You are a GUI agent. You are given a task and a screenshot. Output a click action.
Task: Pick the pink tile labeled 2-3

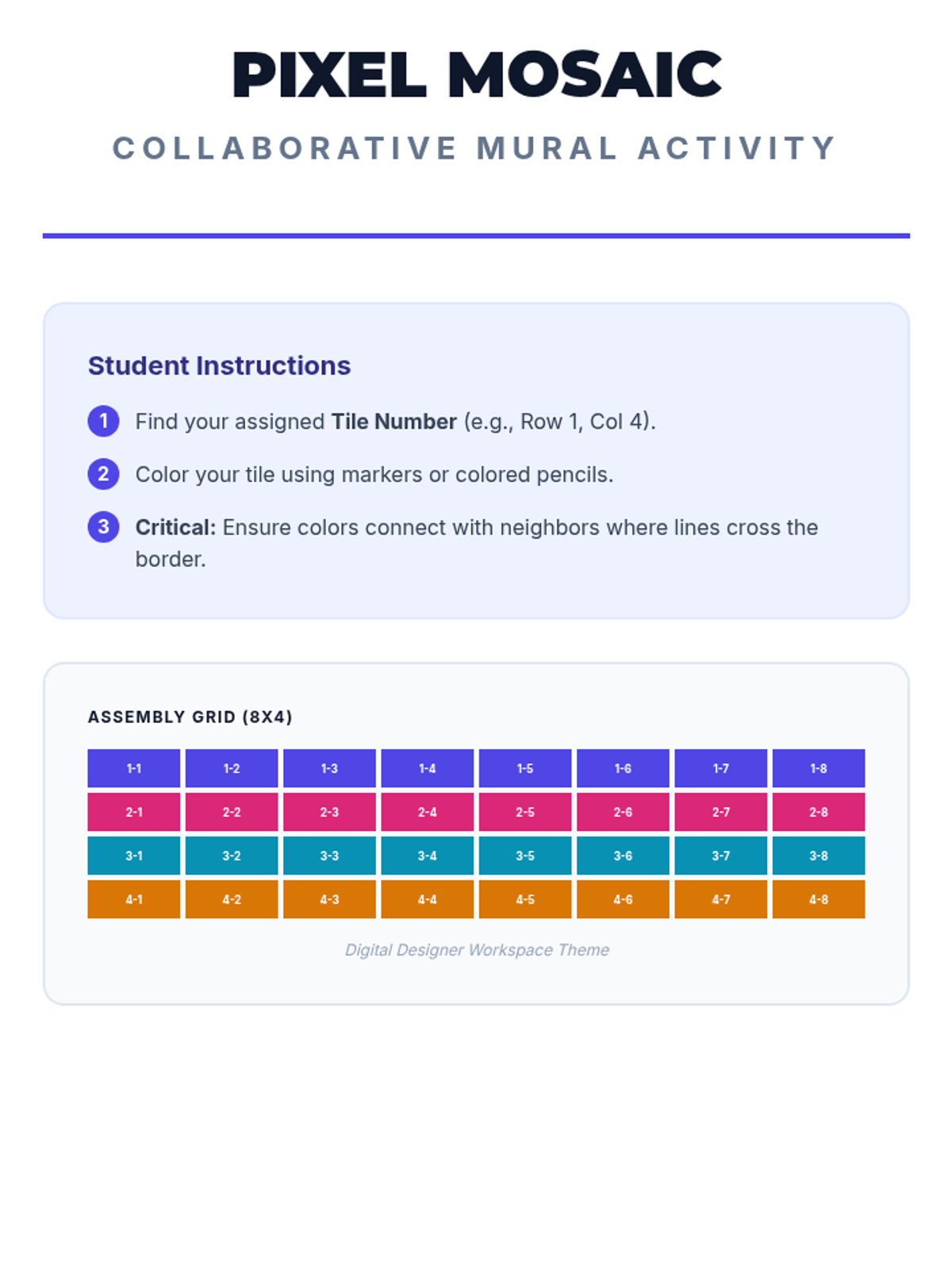tap(329, 812)
